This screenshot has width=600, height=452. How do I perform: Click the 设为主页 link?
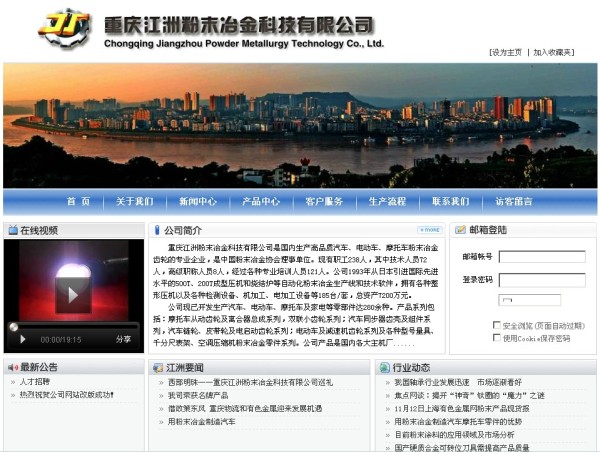point(507,52)
